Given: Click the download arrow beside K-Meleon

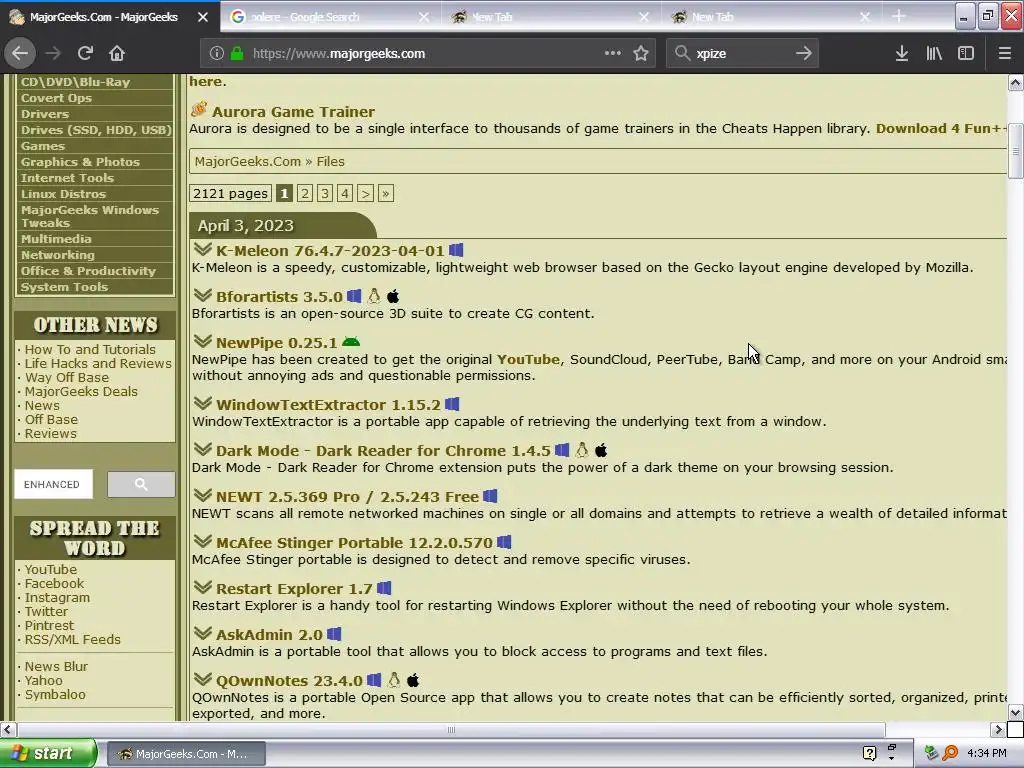Looking at the screenshot, I should point(202,249).
